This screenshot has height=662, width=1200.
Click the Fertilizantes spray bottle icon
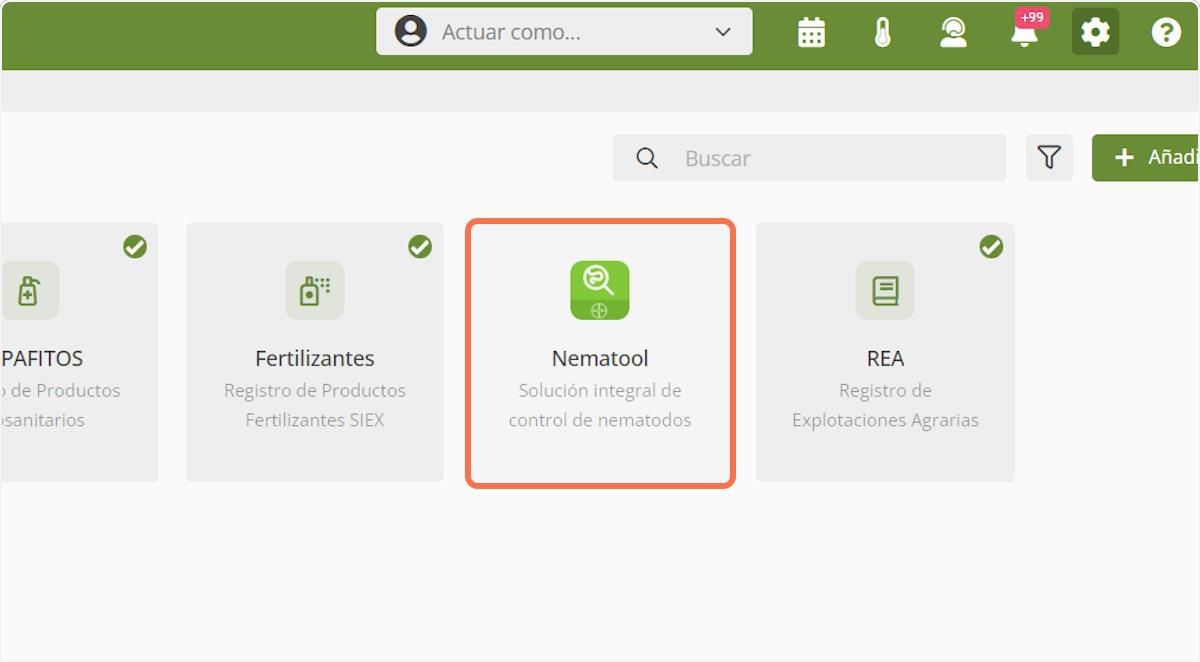[x=315, y=290]
